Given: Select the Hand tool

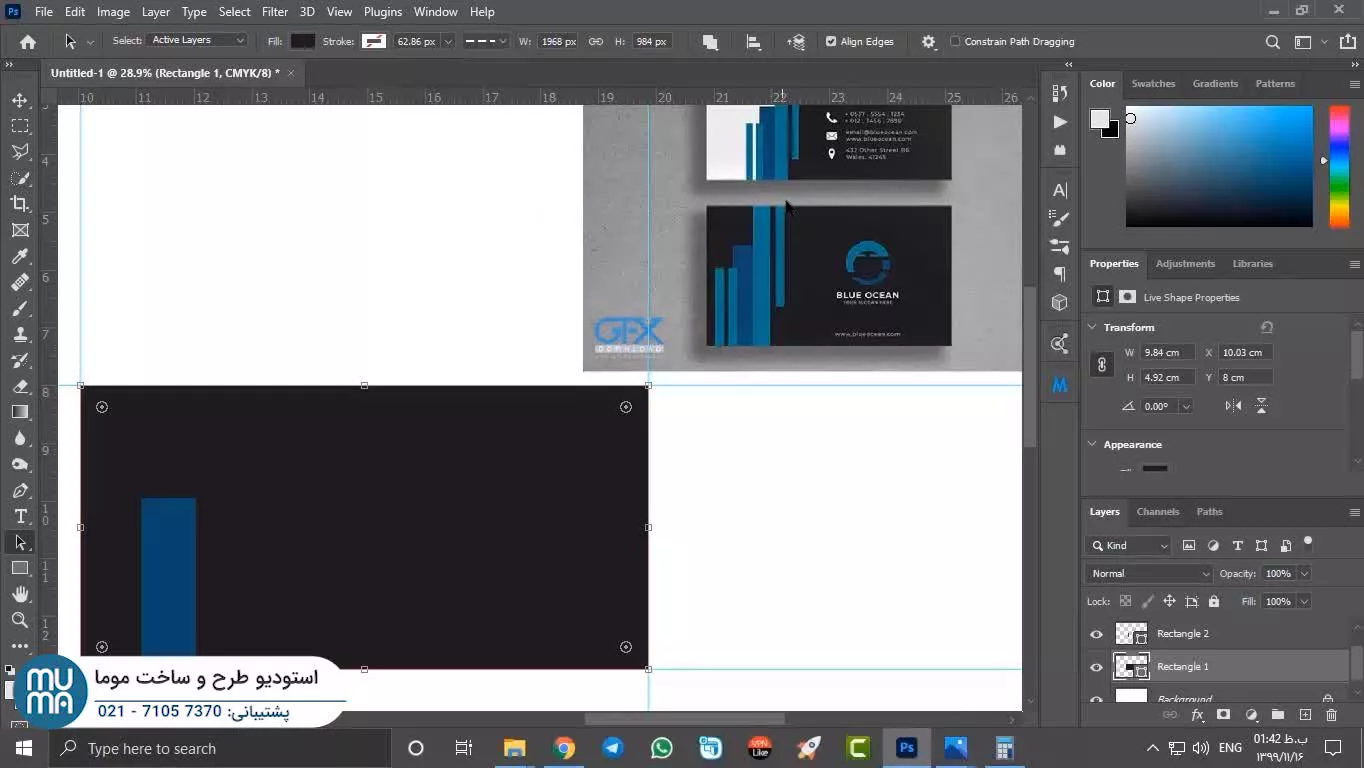Looking at the screenshot, I should coord(20,594).
